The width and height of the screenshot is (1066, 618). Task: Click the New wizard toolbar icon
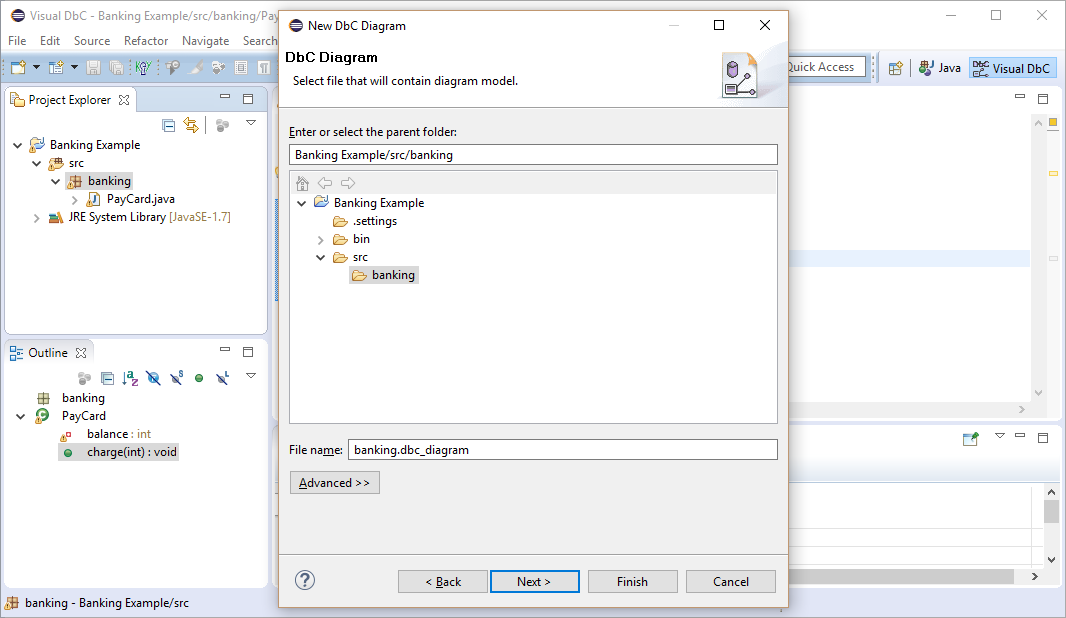pos(18,67)
